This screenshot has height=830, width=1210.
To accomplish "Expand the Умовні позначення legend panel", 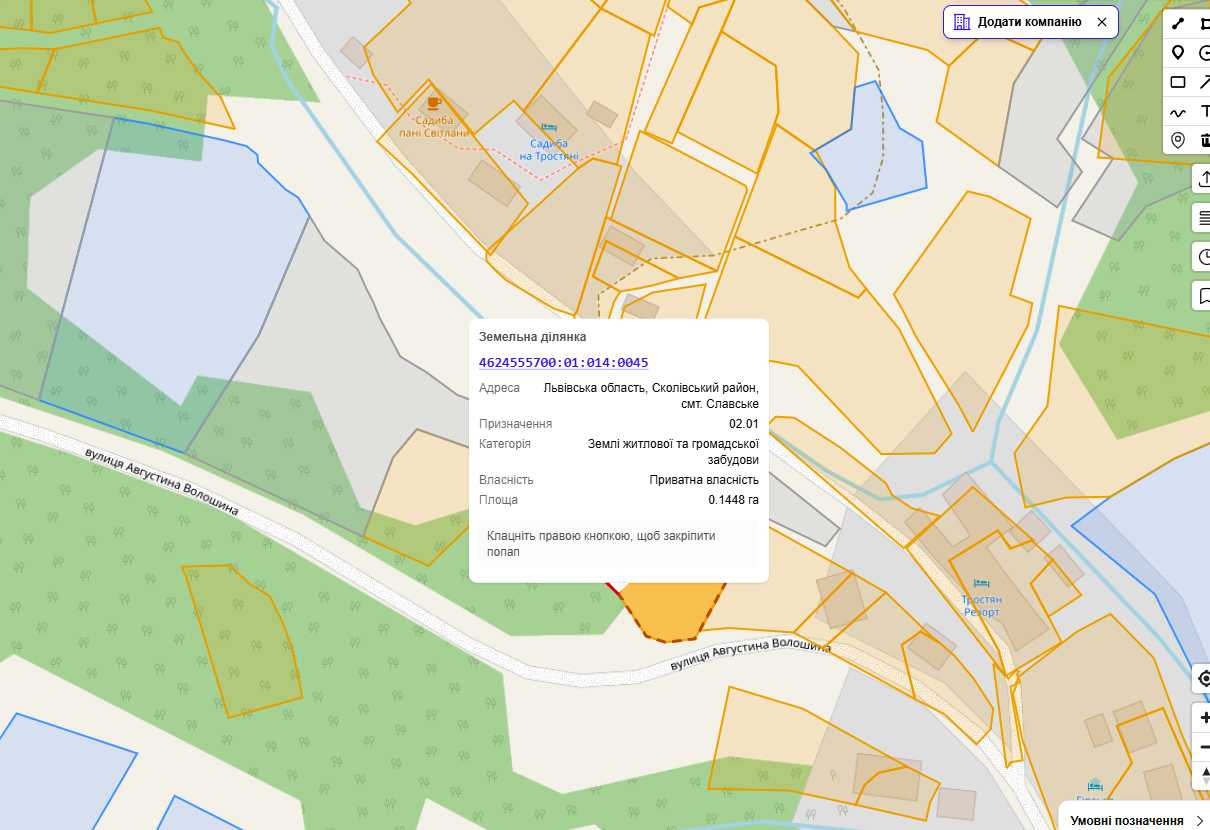I will 1136,820.
